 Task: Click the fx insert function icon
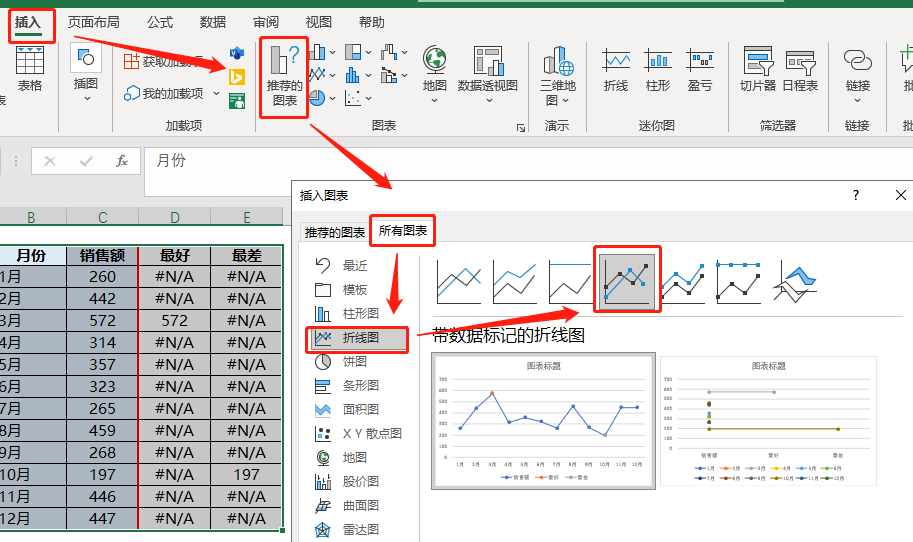122,161
